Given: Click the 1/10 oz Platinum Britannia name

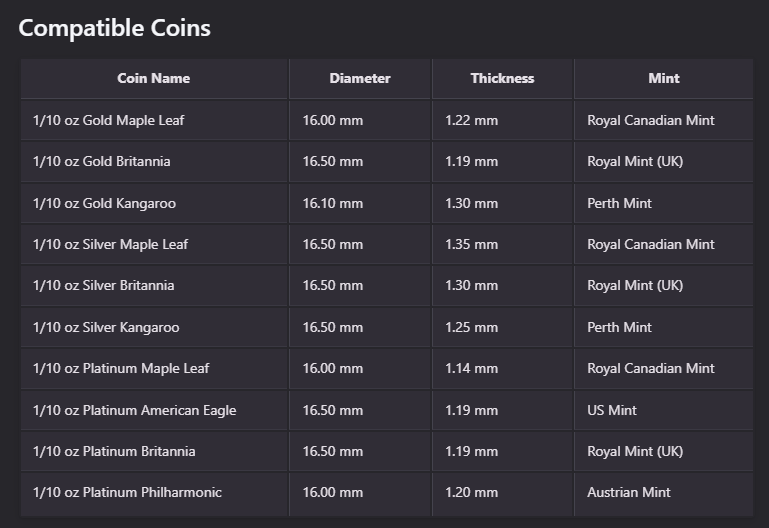Looking at the screenshot, I should [114, 451].
